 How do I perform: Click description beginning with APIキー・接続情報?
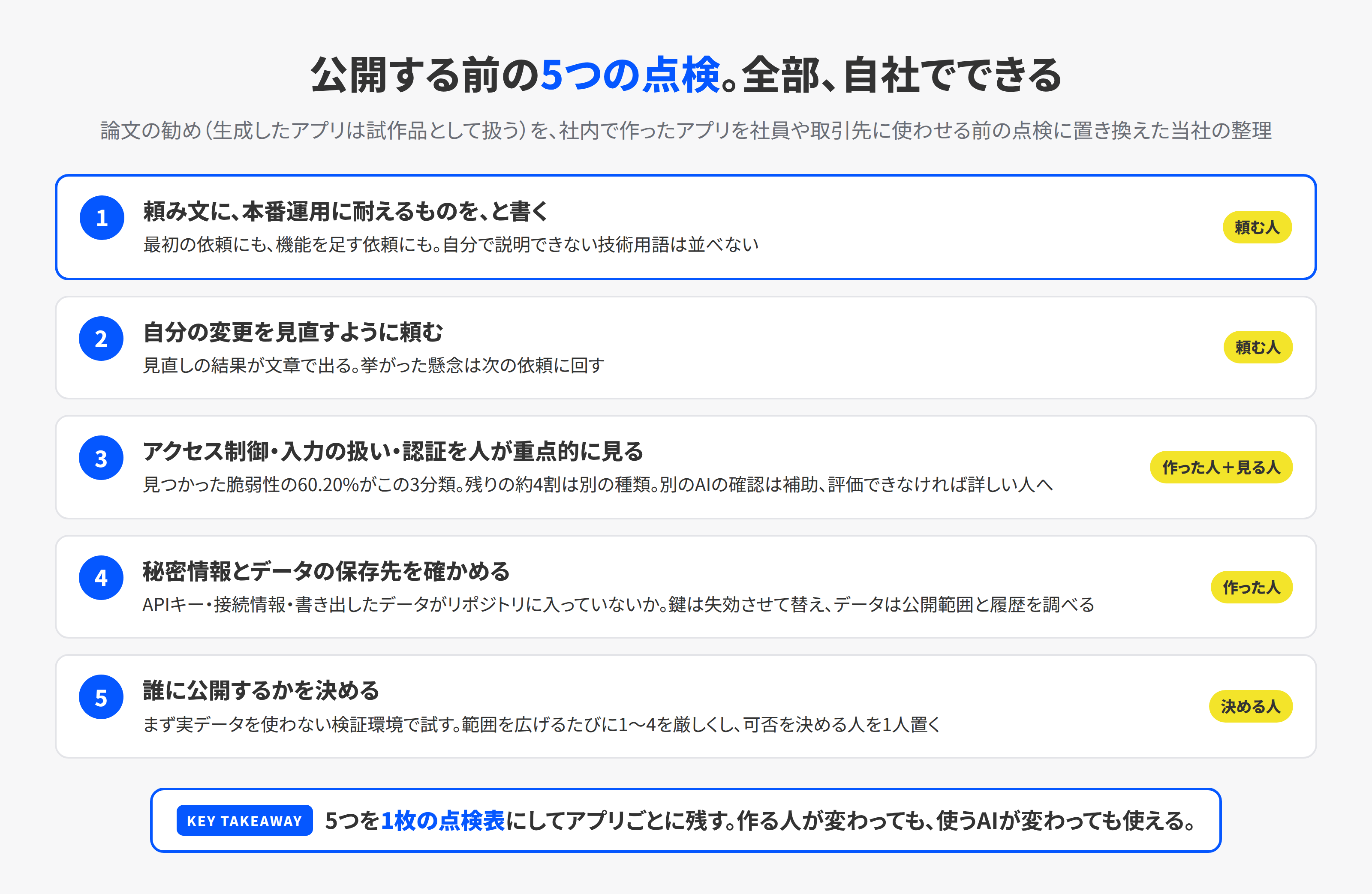click(619, 604)
